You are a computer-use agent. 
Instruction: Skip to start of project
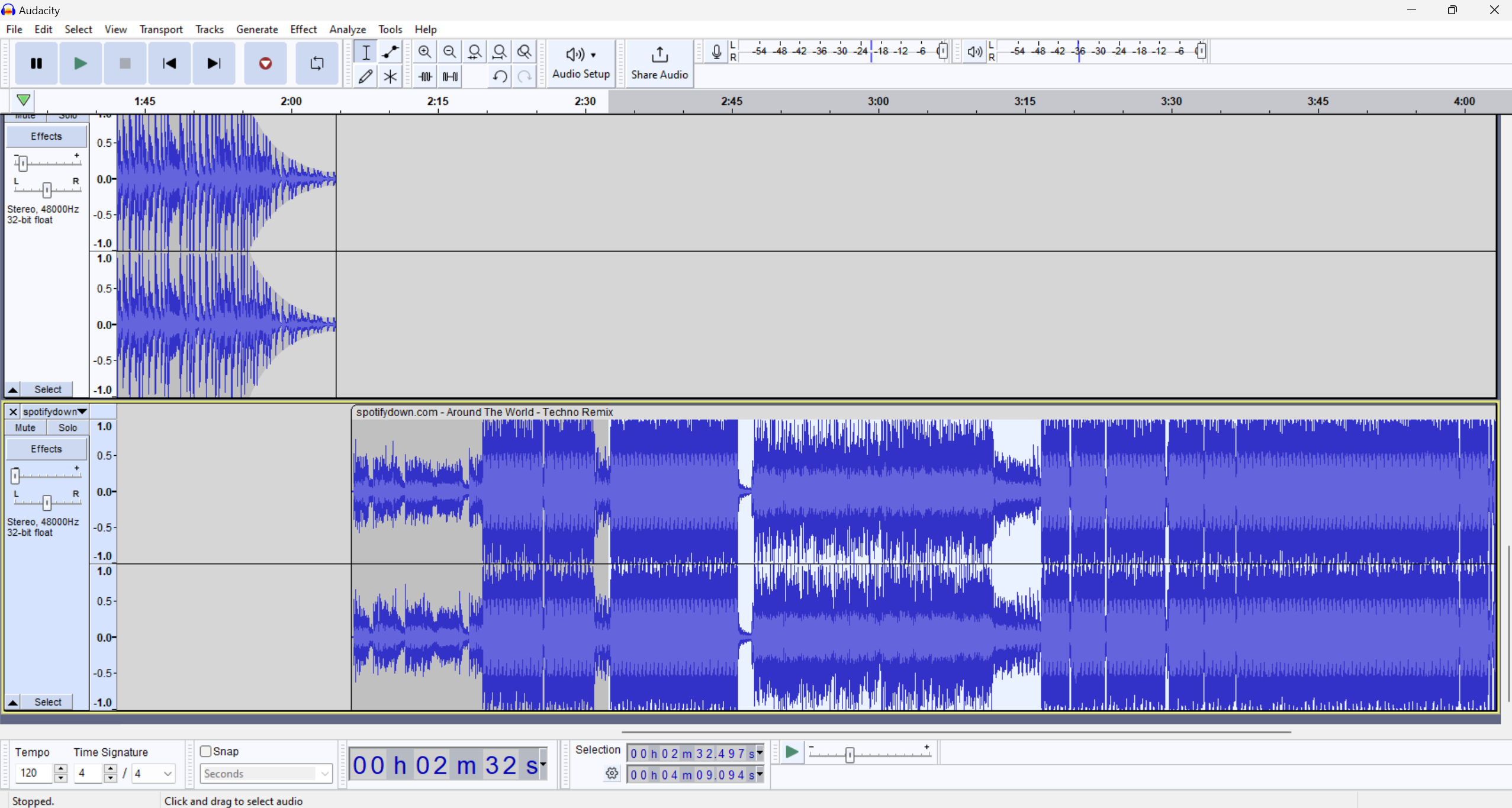[169, 63]
